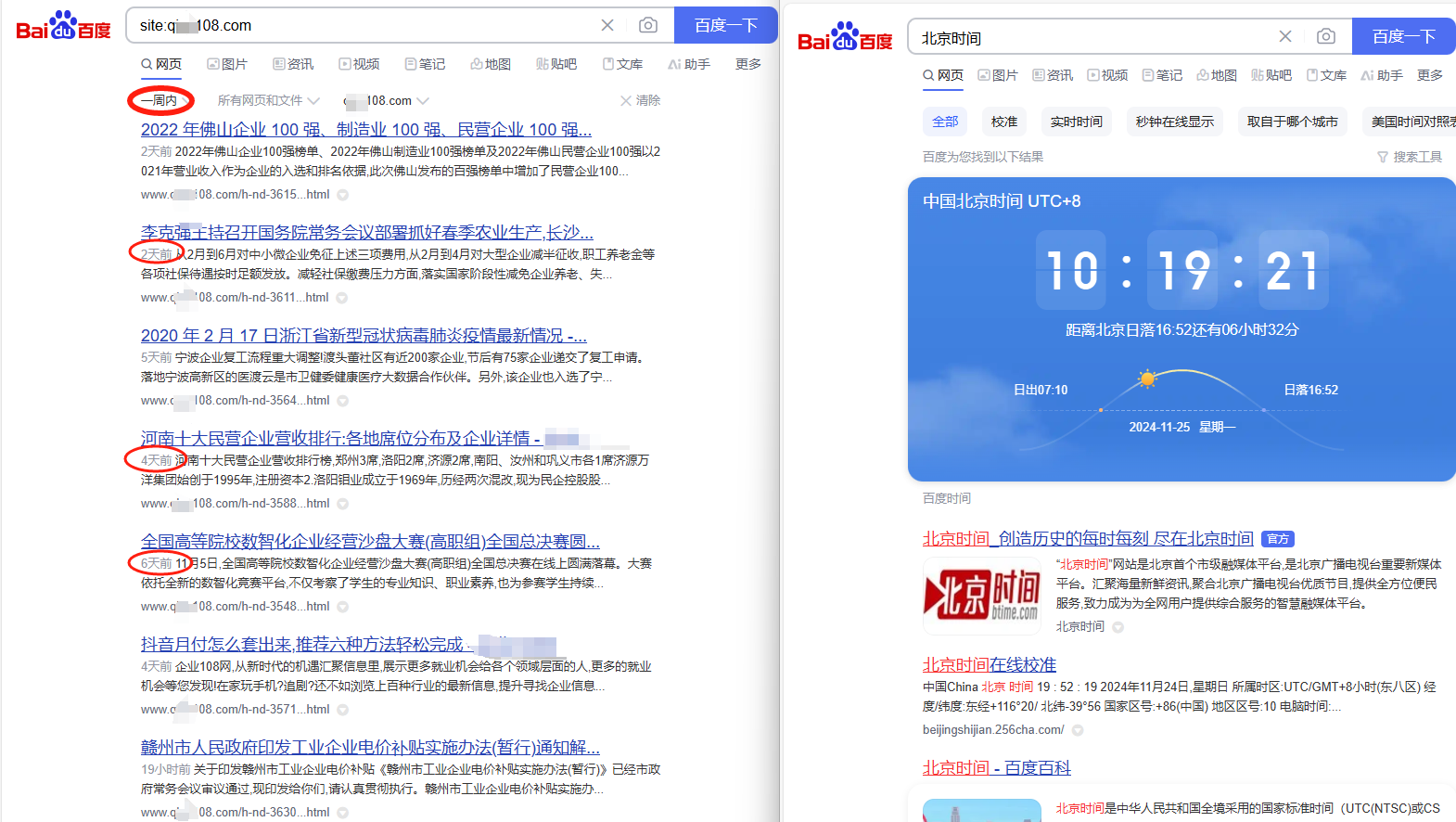Open result 李克强主持召开国务院常务会议
Screen dimensions: 1456x822
pos(367,233)
